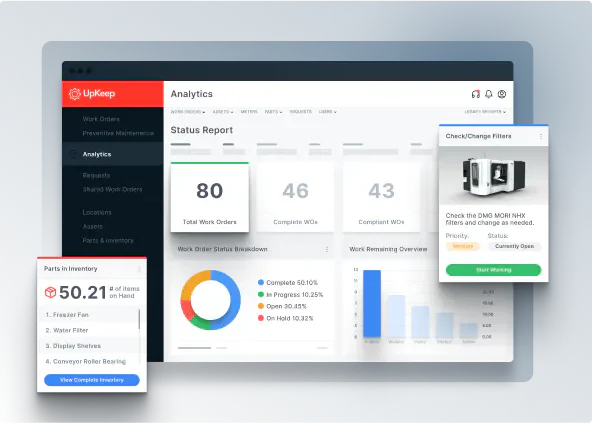592x423 pixels.
Task: Expand the Assets dropdown in top nav
Action: 223,112
